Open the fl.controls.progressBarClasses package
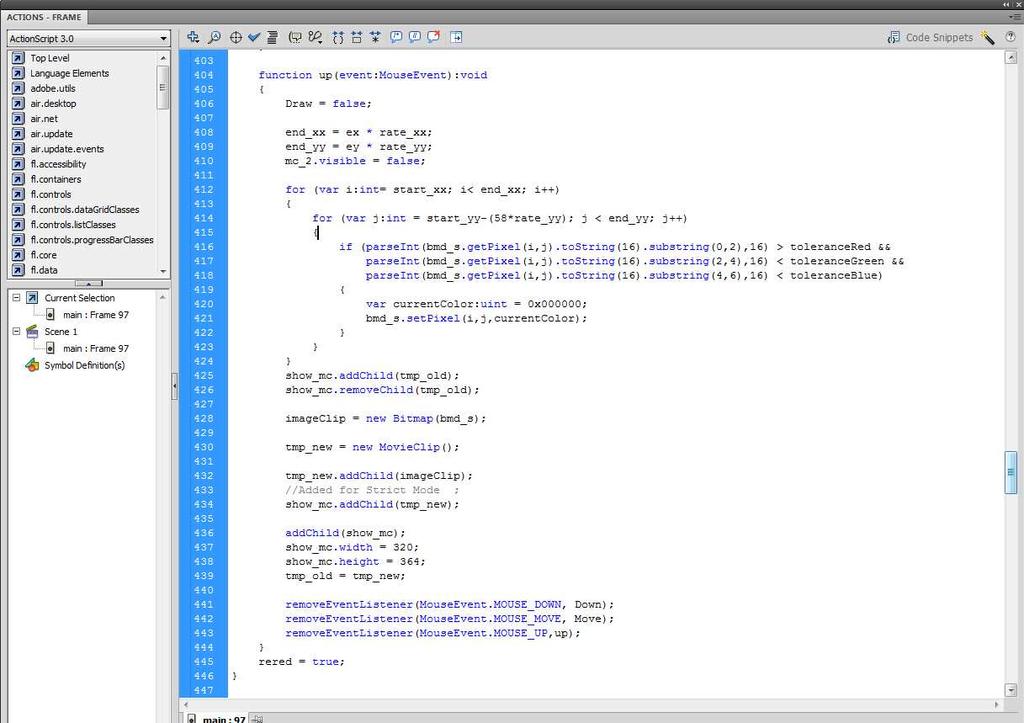This screenshot has height=723, width=1024. (x=91, y=240)
